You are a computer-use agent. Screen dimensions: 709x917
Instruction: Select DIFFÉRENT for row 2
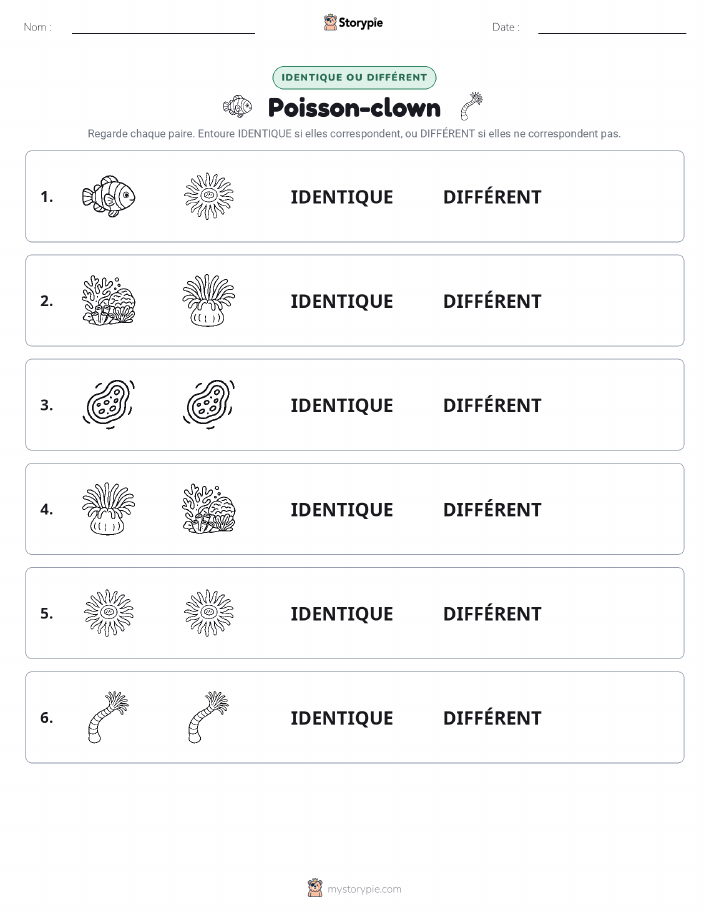(x=492, y=301)
